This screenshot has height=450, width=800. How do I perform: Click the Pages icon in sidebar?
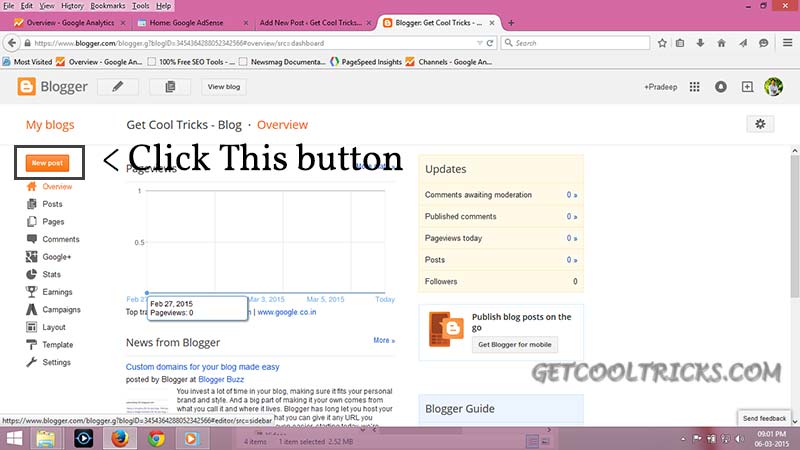coord(32,221)
